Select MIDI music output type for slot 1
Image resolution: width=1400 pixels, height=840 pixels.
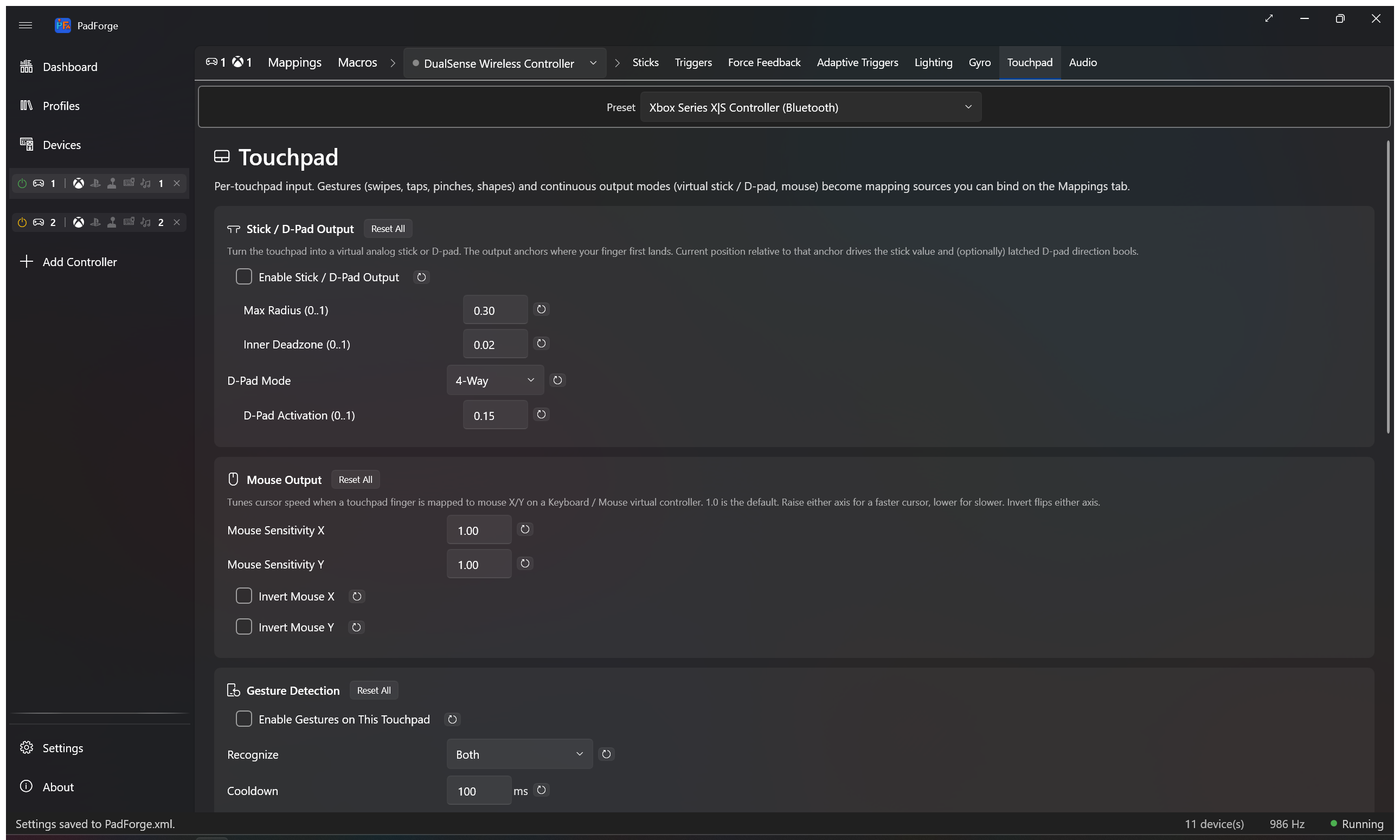tap(145, 183)
